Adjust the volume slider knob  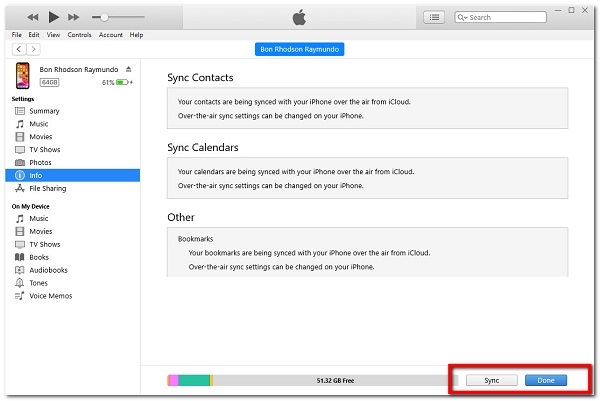pyautogui.click(x=104, y=17)
